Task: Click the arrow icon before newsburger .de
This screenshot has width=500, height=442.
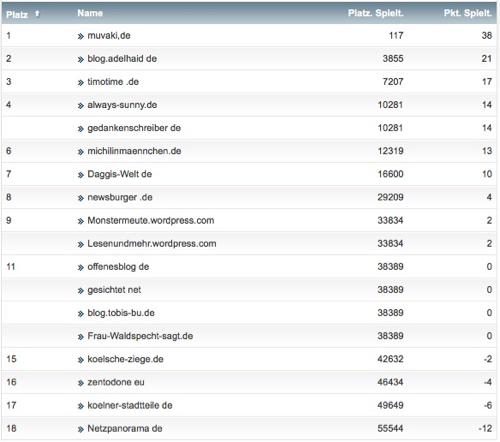Action: point(80,198)
